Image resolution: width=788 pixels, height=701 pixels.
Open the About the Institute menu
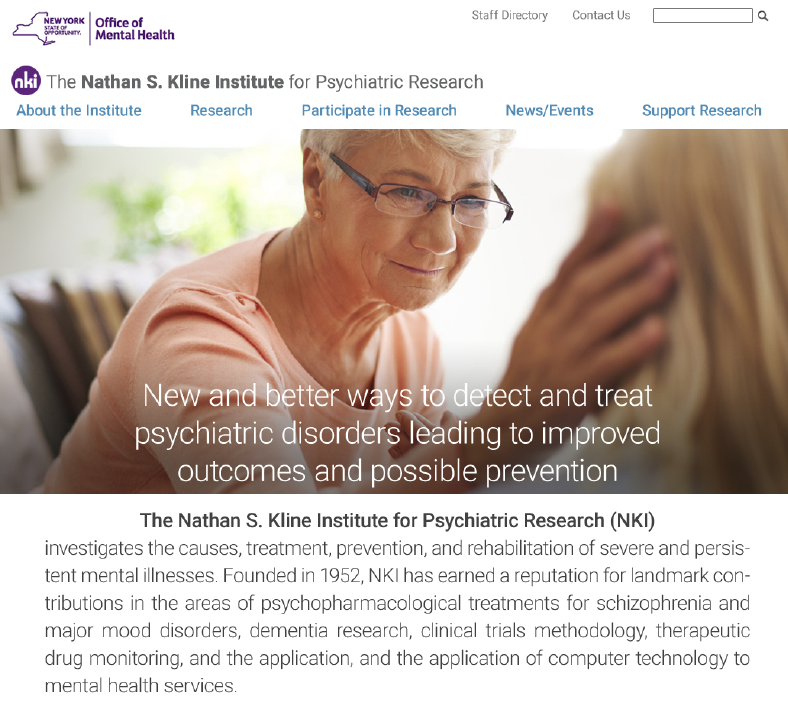point(79,111)
